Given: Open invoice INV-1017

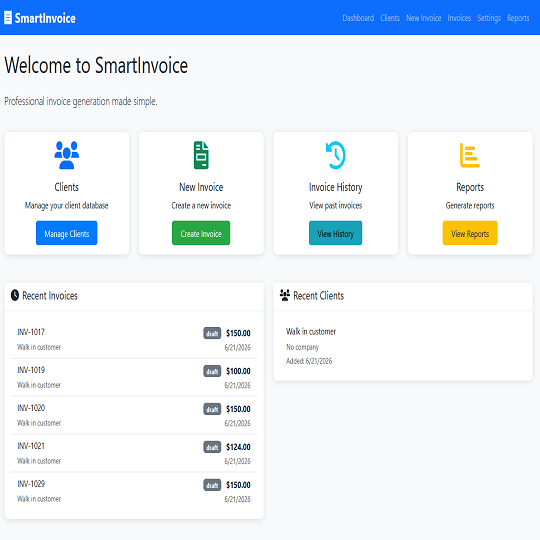Looking at the screenshot, I should (134, 340).
